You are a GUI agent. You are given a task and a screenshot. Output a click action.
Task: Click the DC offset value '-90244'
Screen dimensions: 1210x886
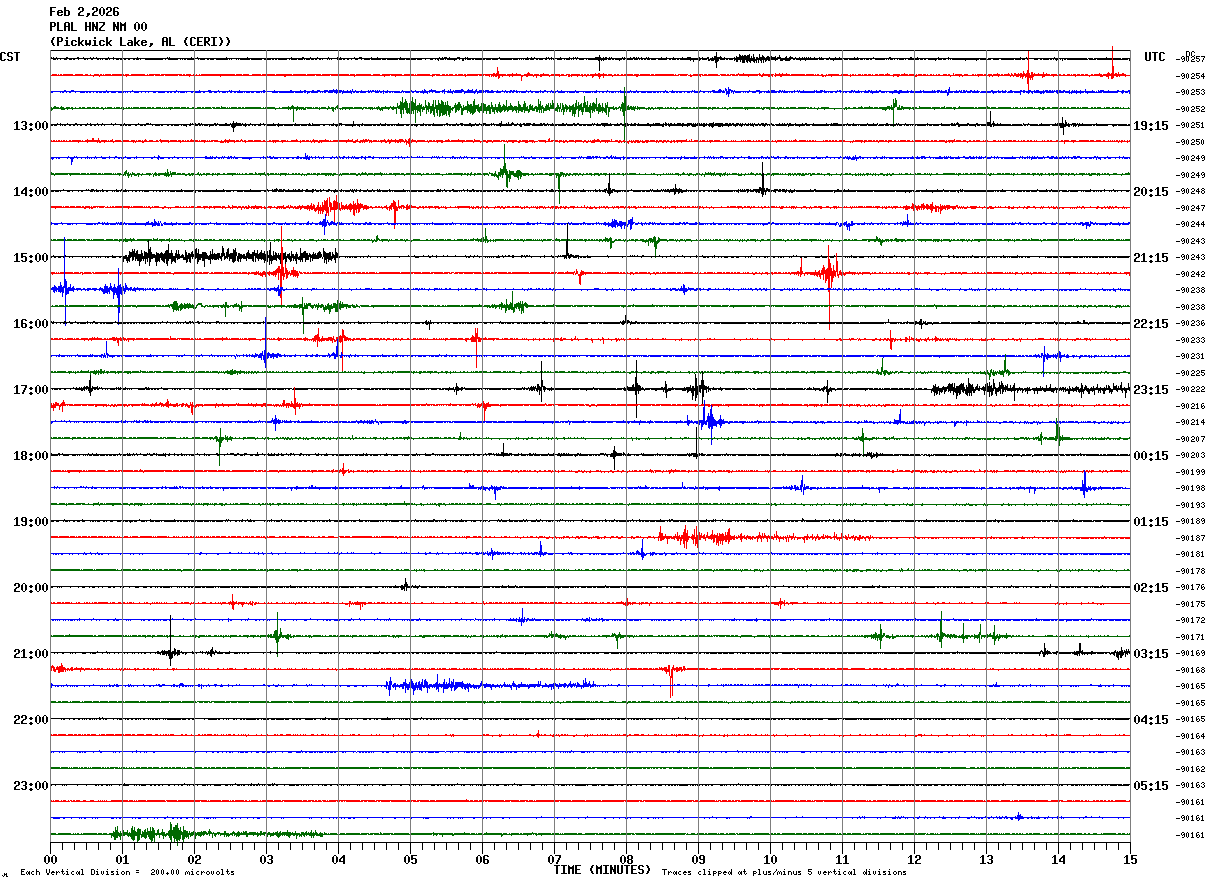pyautogui.click(x=1191, y=224)
